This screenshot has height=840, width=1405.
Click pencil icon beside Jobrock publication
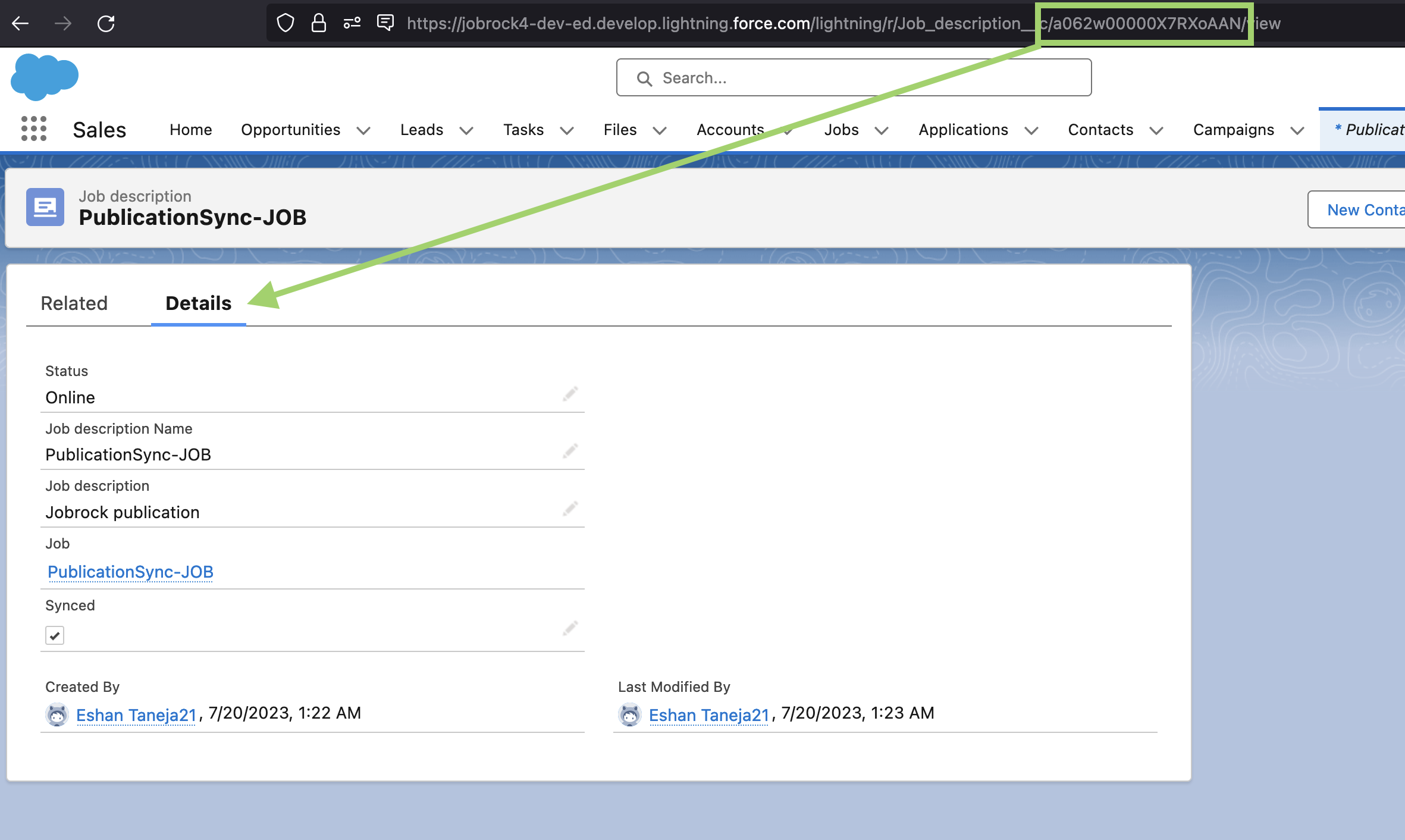click(x=570, y=509)
